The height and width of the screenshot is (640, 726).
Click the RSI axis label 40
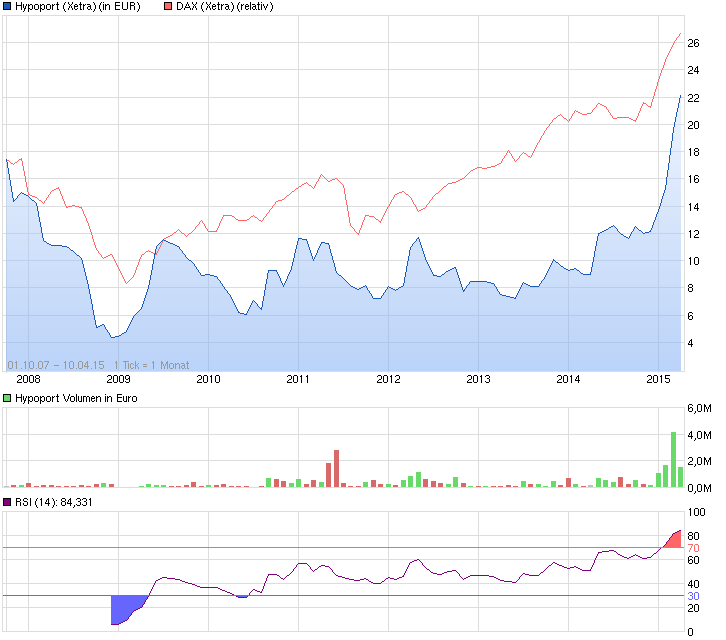point(693,584)
